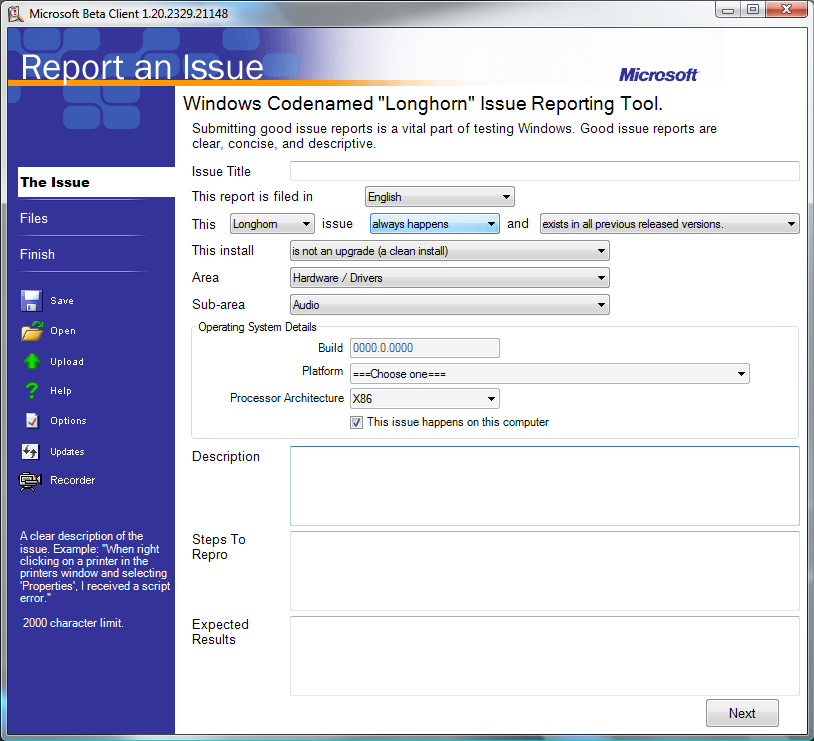The height and width of the screenshot is (741, 814).
Task: Open the Processor Architecture X86 dropdown
Action: click(x=425, y=399)
